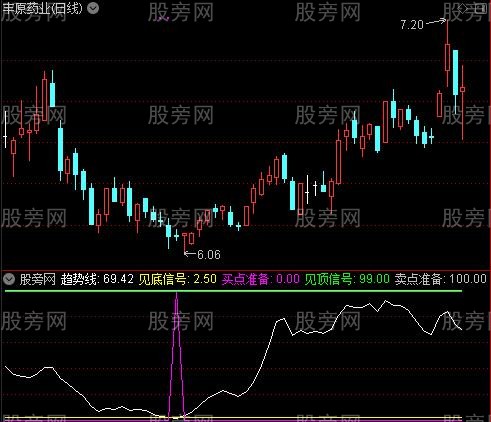Click the 股旁网 indicator name label
Screen dimensions: 491x422
pos(38,279)
